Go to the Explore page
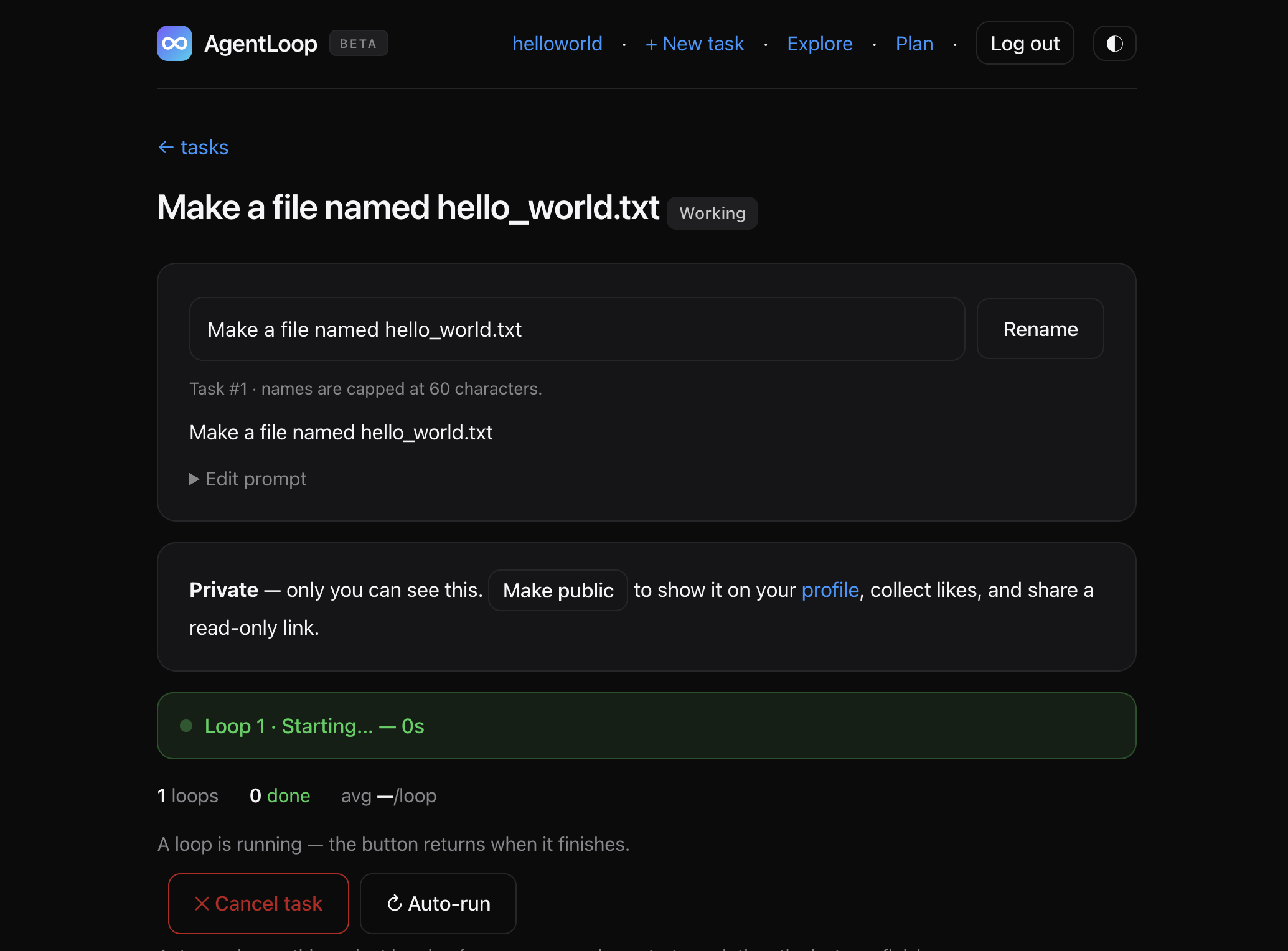This screenshot has height=951, width=1288. 819,44
